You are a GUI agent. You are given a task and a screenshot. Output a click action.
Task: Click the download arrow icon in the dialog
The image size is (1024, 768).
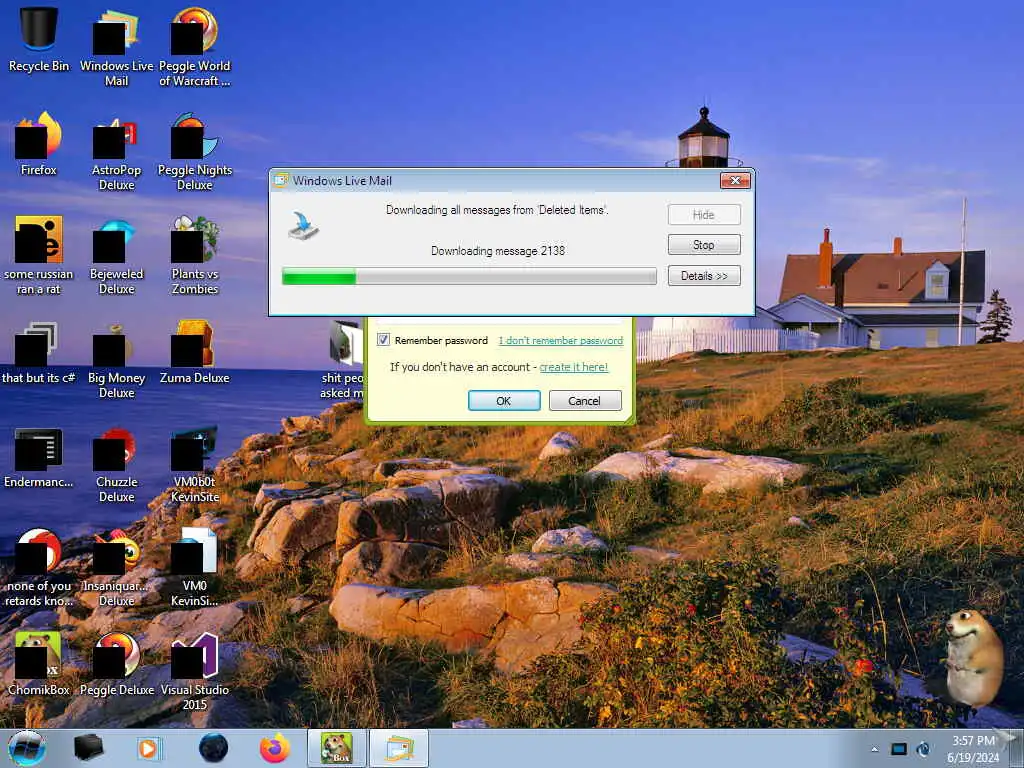click(304, 225)
